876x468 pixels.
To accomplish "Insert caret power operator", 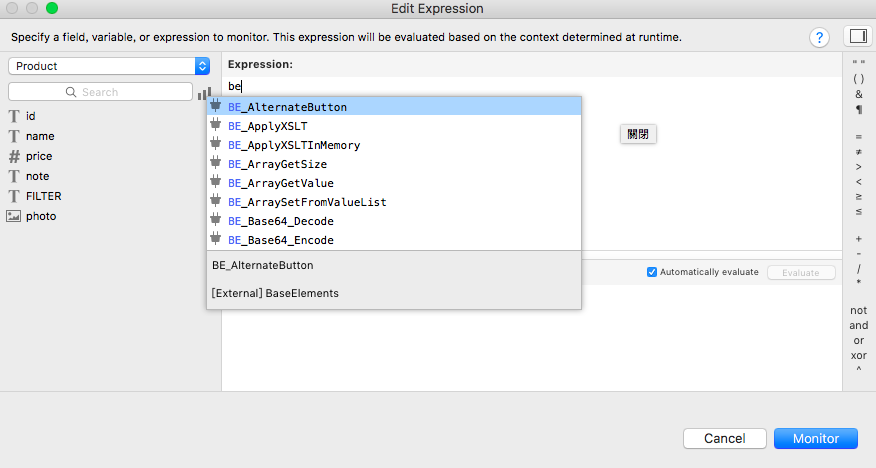I will pos(859,370).
